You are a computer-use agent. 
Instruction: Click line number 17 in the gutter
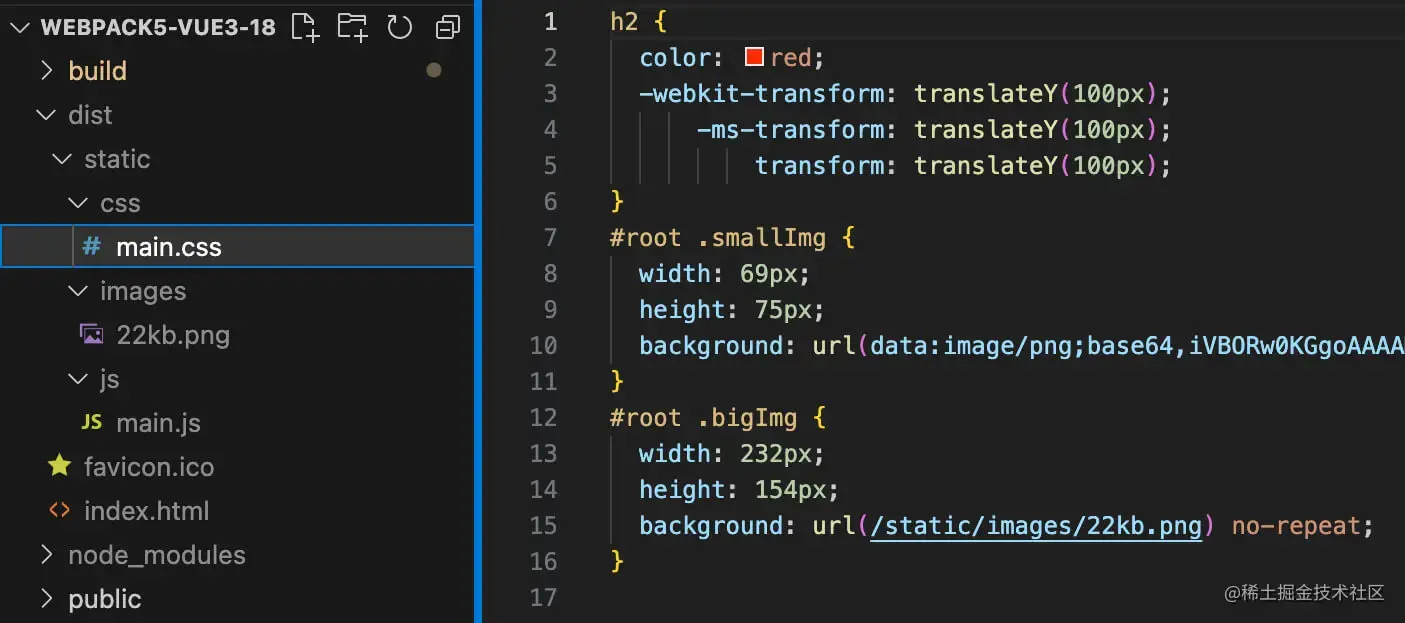(x=543, y=598)
